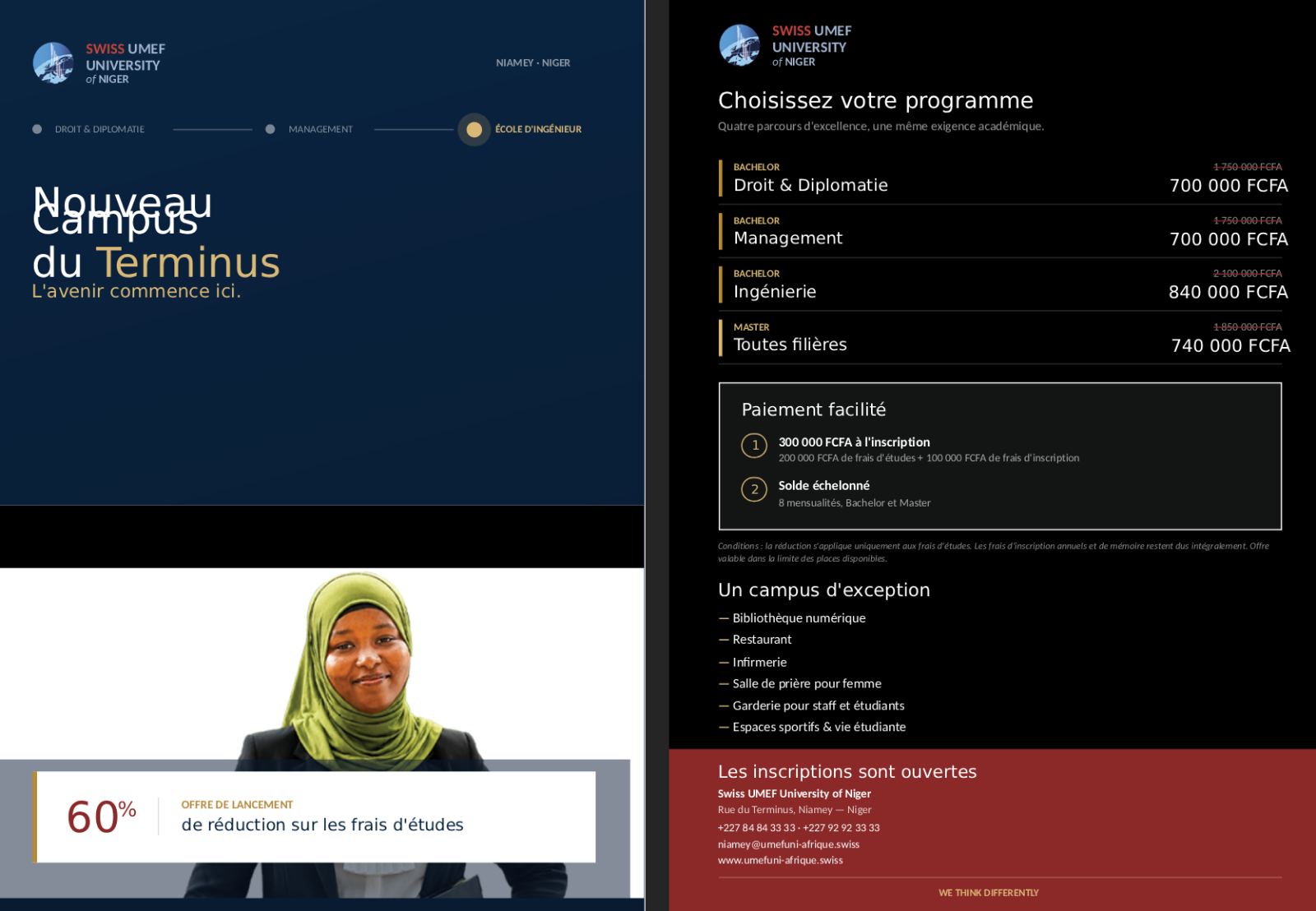Click the 'Un campus d'exception' heading
Viewport: 1316px width, 911px height.
(824, 590)
